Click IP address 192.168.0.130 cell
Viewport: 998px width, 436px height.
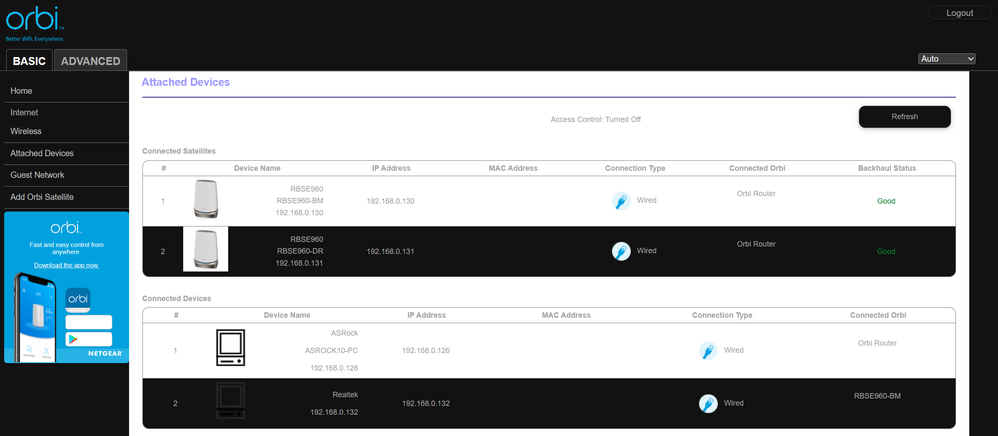pos(390,201)
